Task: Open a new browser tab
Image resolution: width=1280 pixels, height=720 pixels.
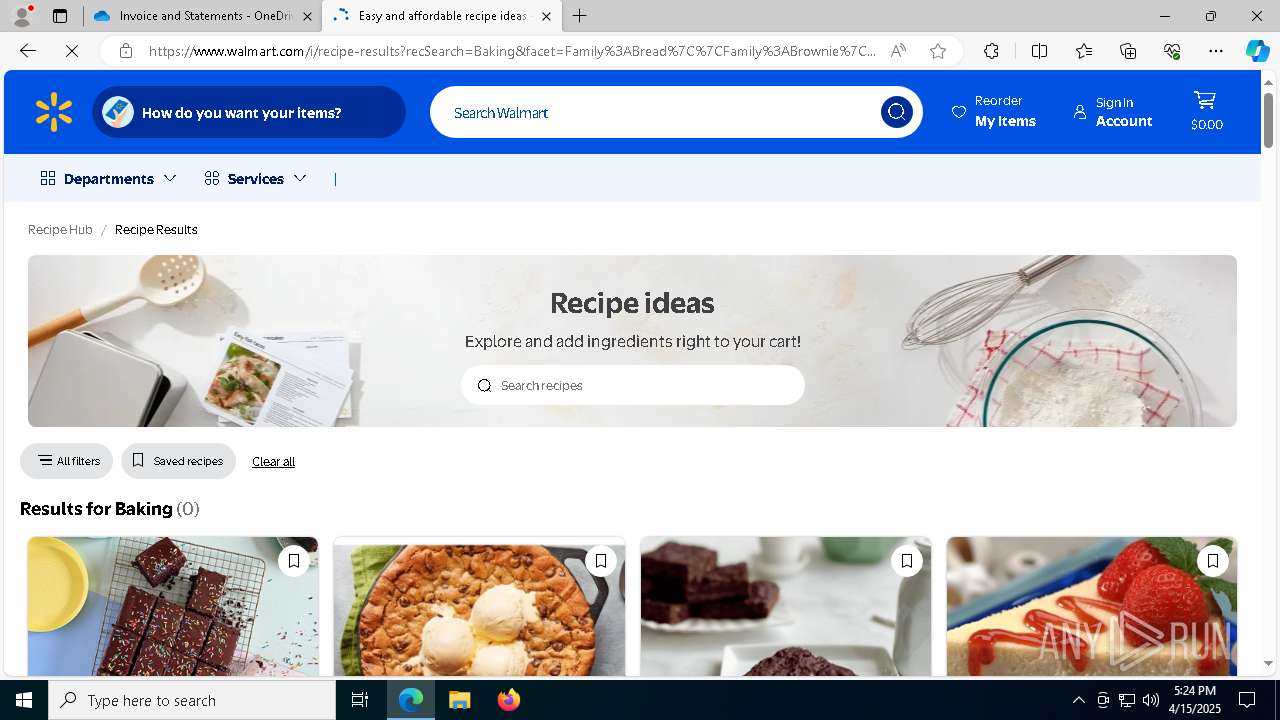Action: pos(580,16)
